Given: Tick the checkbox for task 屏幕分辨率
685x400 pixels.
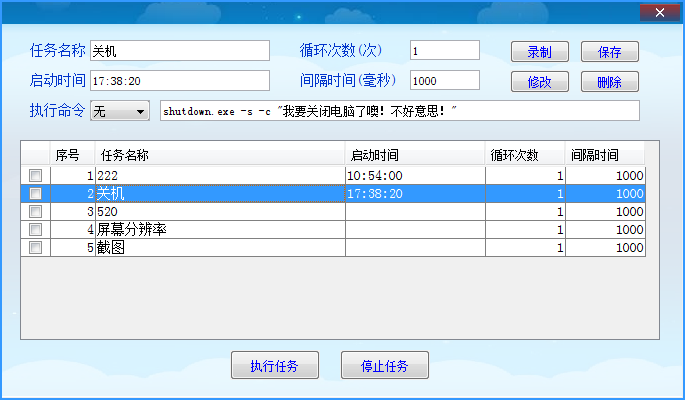Looking at the screenshot, I should (x=35, y=229).
